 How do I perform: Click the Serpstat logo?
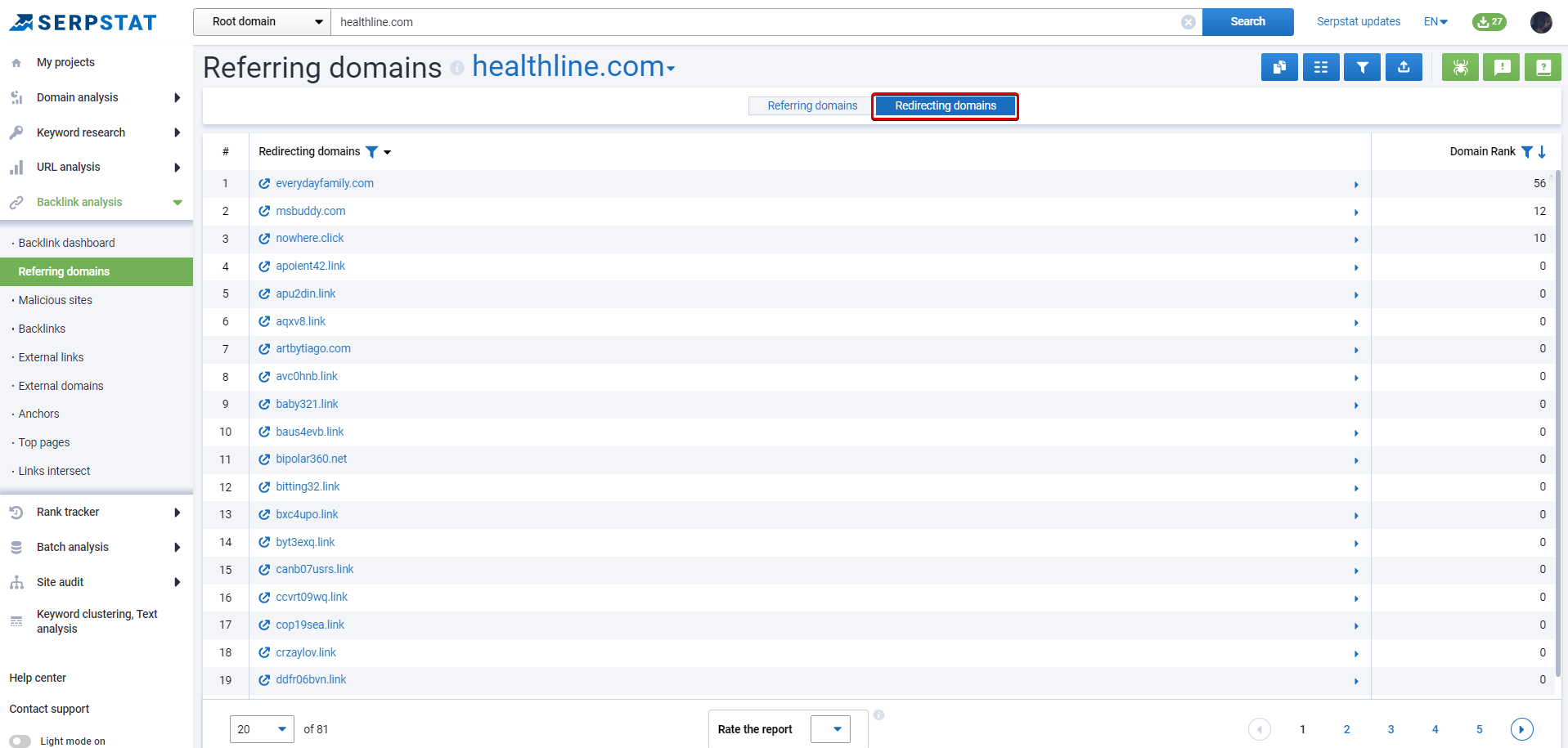pyautogui.click(x=83, y=22)
